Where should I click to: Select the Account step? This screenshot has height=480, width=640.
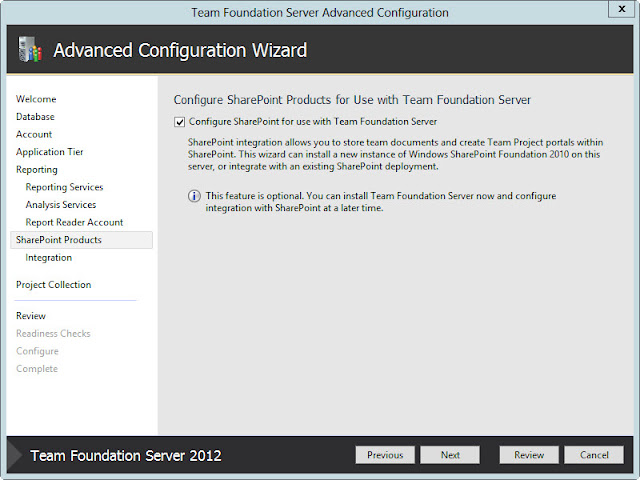[x=34, y=134]
